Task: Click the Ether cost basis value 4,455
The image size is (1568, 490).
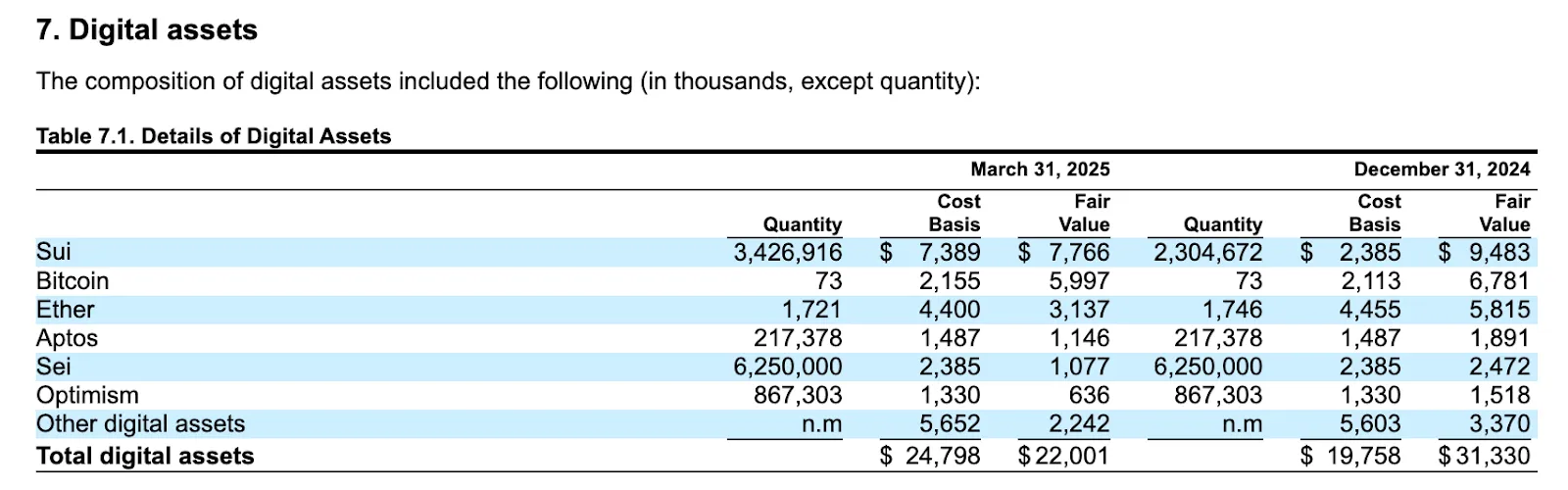Action: 1370,310
